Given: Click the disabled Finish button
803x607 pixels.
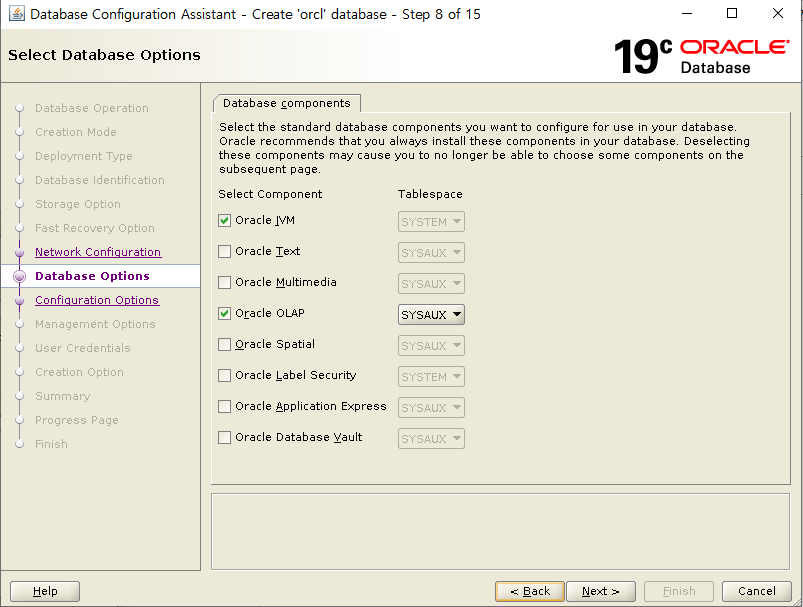Looking at the screenshot, I should tap(679, 591).
